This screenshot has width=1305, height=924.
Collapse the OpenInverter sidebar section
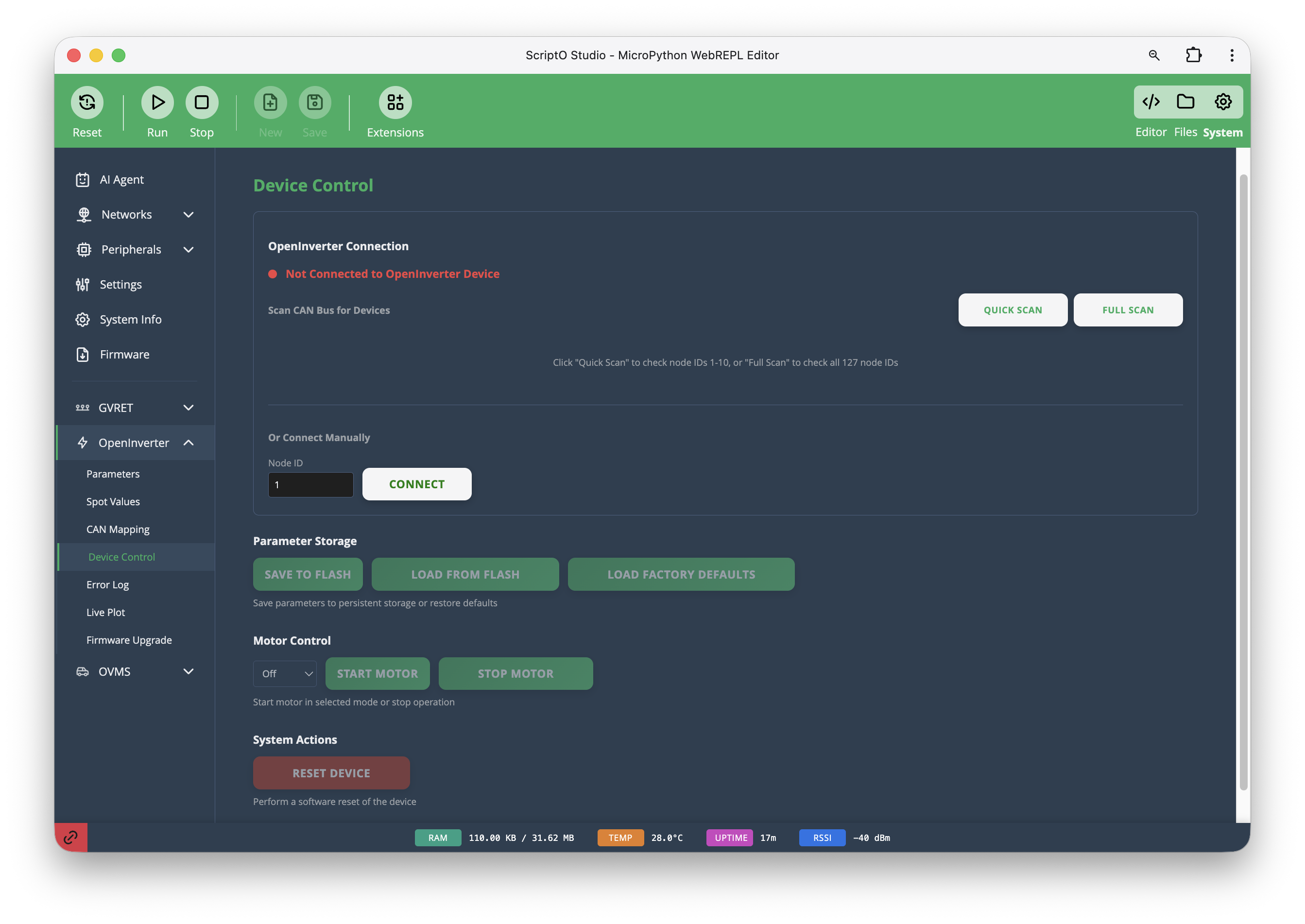click(x=135, y=443)
